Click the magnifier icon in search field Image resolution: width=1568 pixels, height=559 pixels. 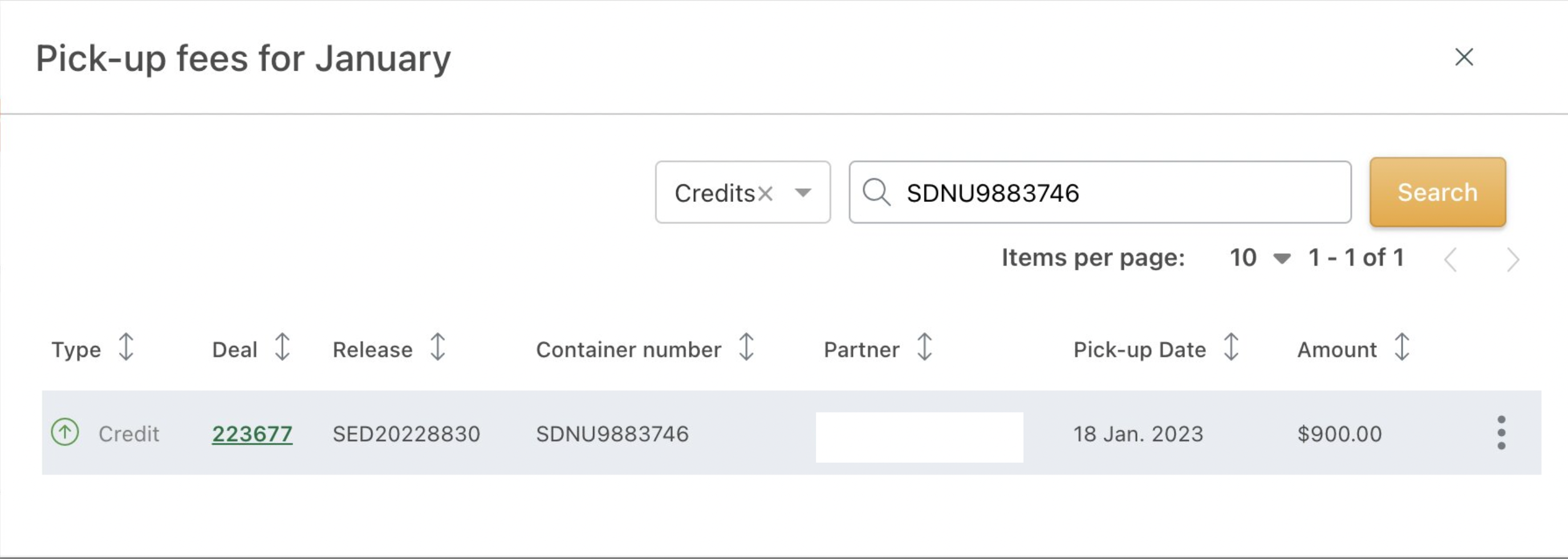tap(876, 192)
